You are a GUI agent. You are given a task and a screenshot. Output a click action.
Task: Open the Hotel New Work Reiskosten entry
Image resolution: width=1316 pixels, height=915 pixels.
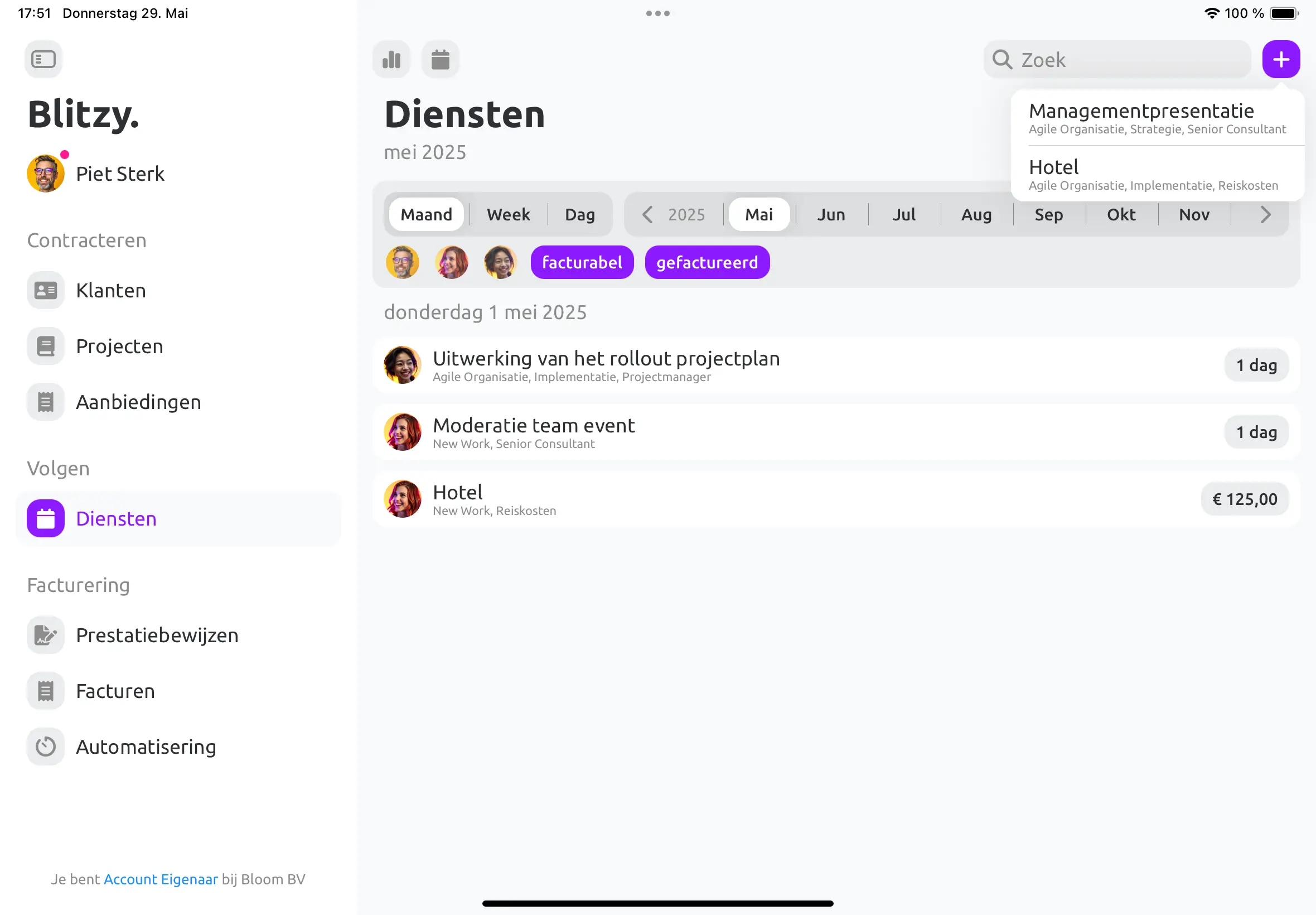tap(836, 499)
